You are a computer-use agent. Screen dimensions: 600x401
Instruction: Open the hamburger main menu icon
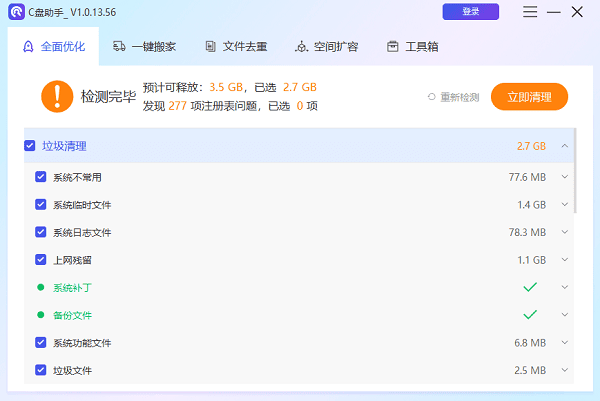coord(530,12)
